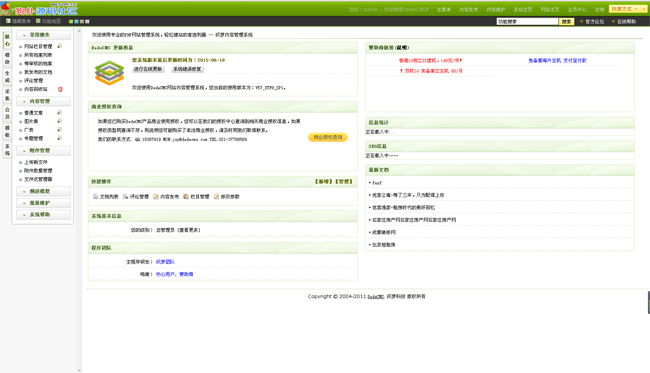Open 文件式管理器 in the sidebar
Viewport: 650px width, 373px height.
pyautogui.click(x=38, y=179)
